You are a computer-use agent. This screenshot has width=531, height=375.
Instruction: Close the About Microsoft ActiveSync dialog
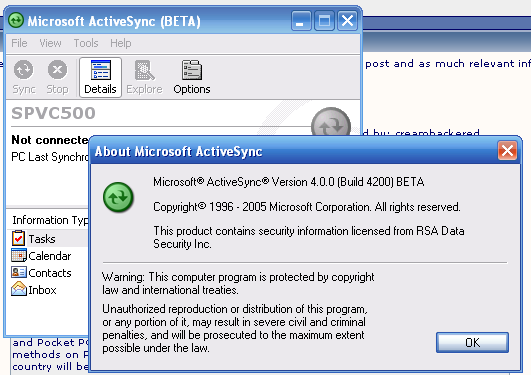click(507, 150)
